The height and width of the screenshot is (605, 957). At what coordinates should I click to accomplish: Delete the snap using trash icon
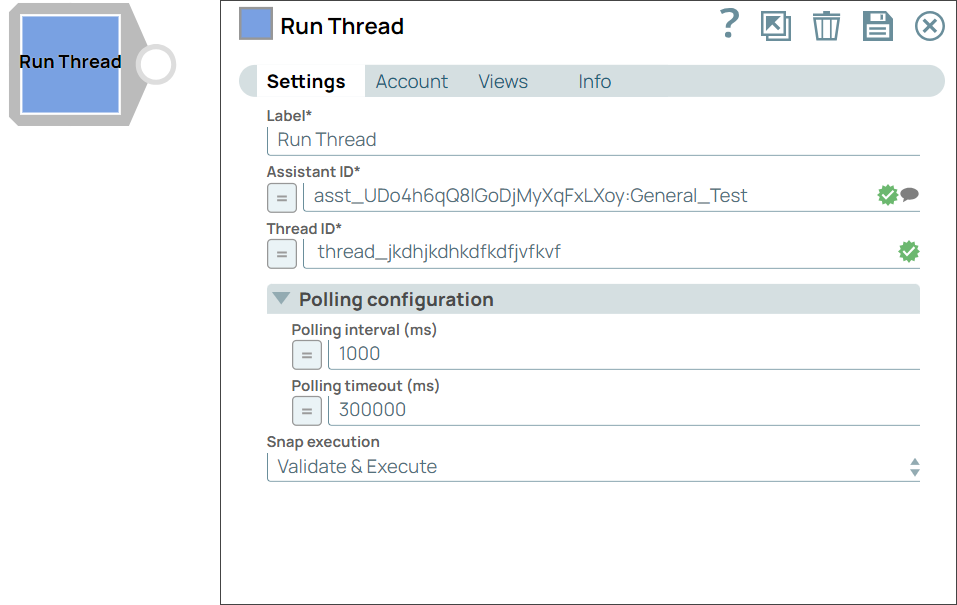click(826, 26)
